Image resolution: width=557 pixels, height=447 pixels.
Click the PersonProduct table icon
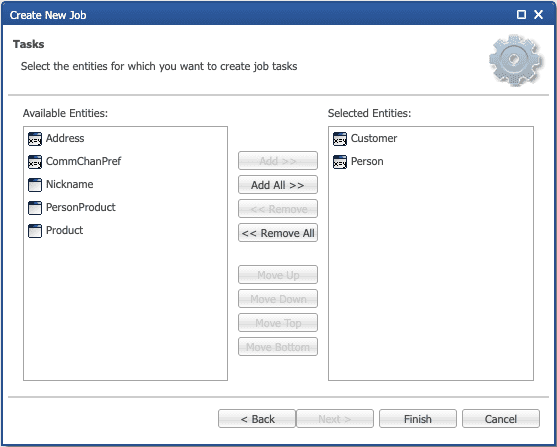(35, 208)
